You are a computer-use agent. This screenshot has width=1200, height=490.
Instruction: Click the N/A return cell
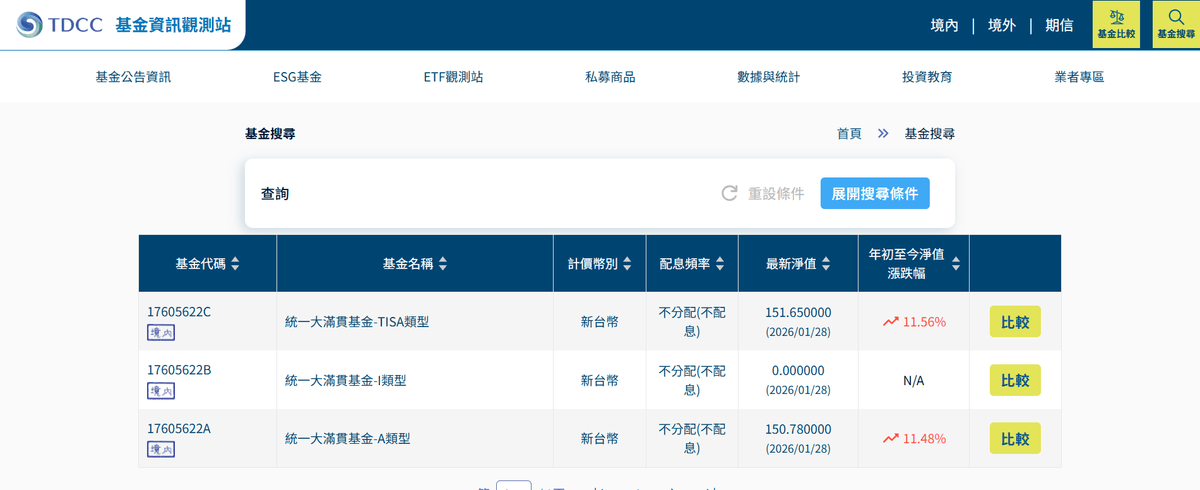pyautogui.click(x=913, y=381)
